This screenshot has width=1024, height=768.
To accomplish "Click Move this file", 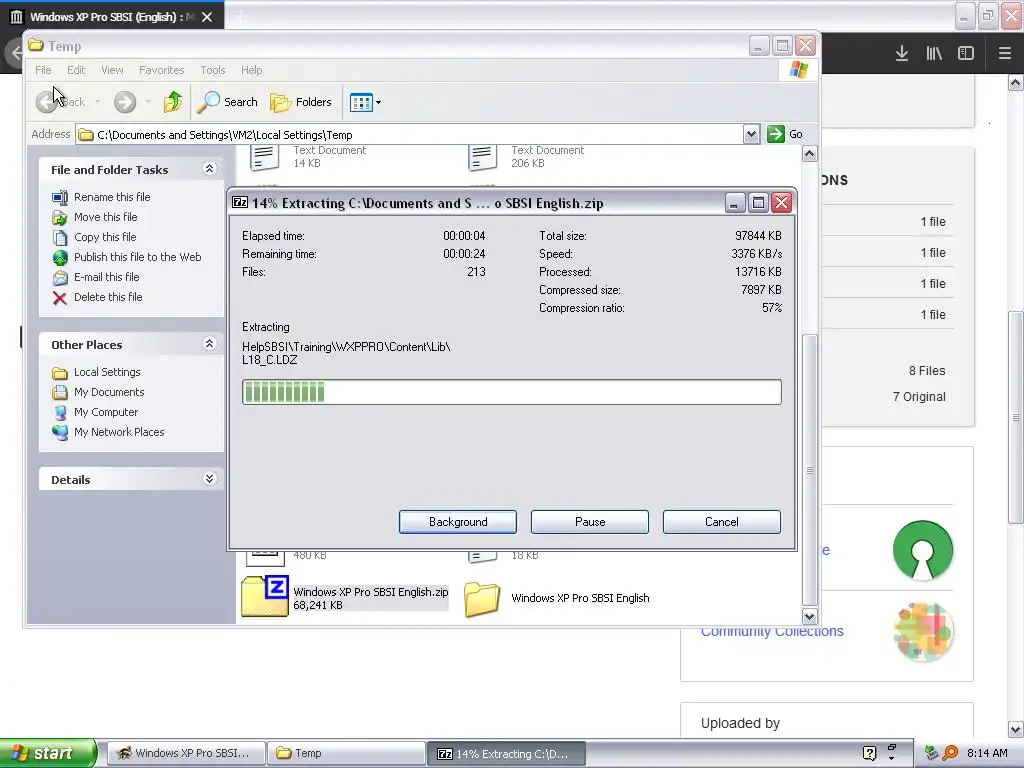I will click(x=106, y=217).
